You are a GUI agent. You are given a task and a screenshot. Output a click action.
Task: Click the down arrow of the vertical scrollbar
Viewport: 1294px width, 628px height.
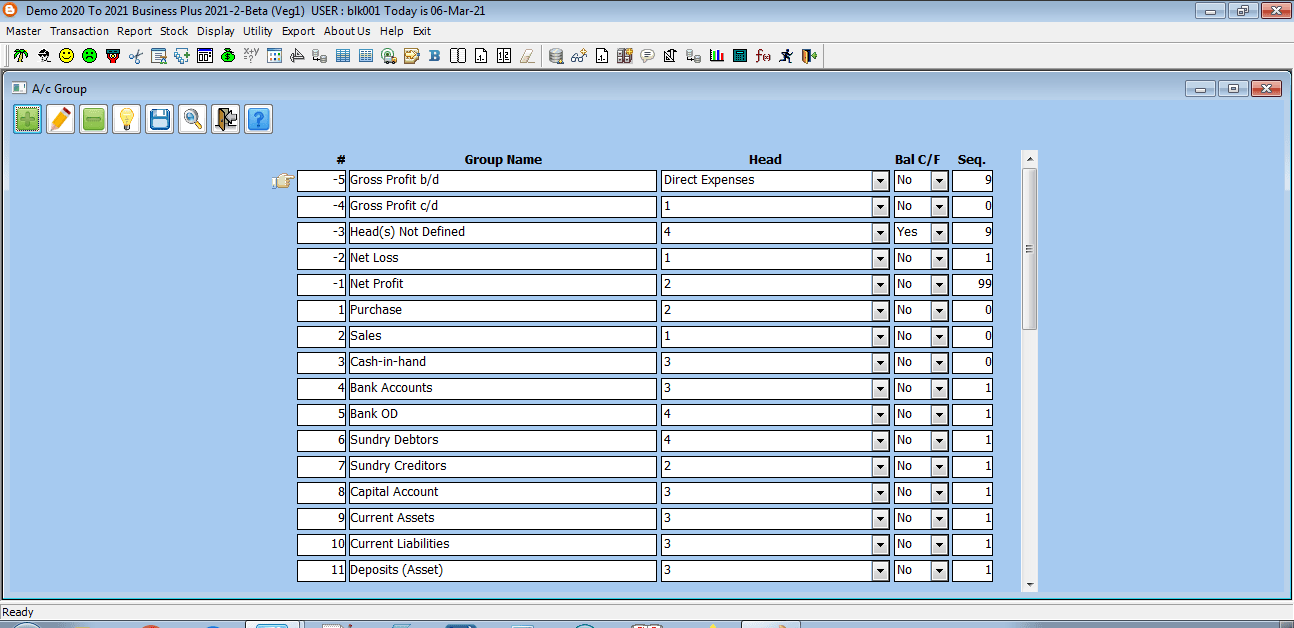(x=1029, y=585)
